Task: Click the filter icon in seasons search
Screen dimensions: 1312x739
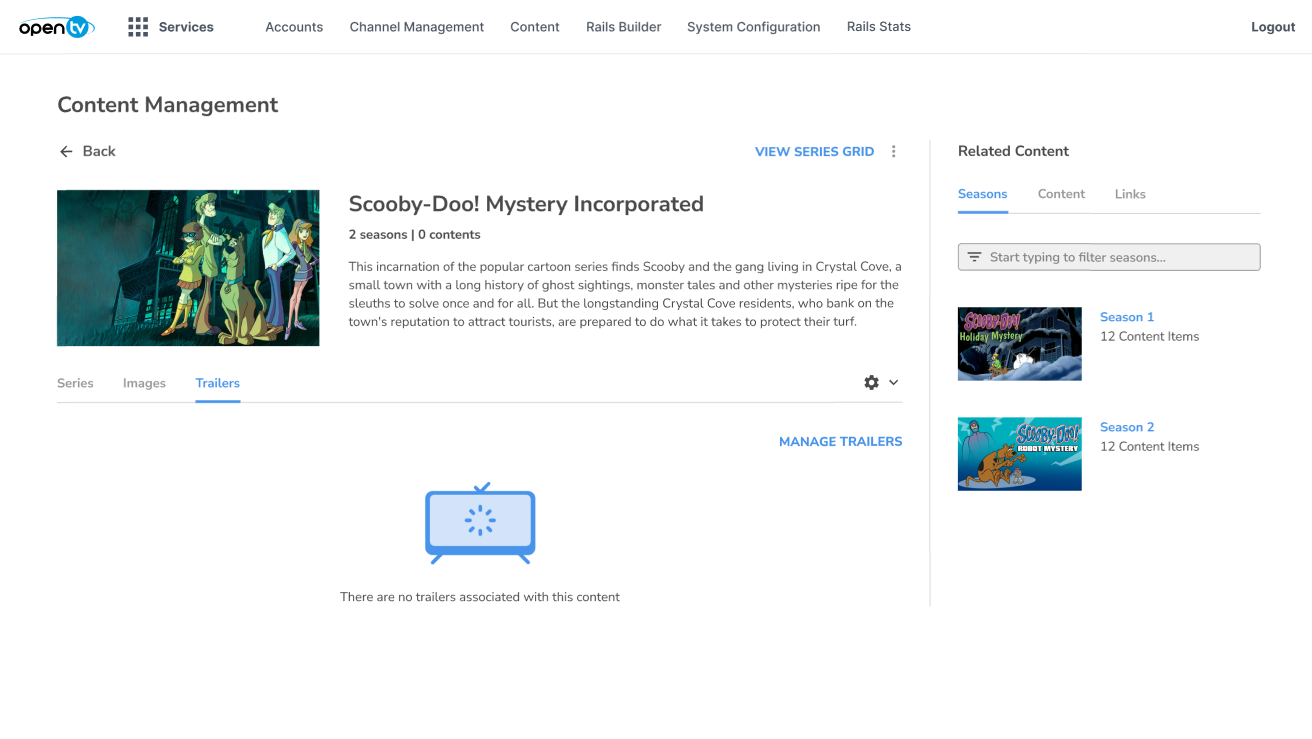Action: pyautogui.click(x=974, y=257)
